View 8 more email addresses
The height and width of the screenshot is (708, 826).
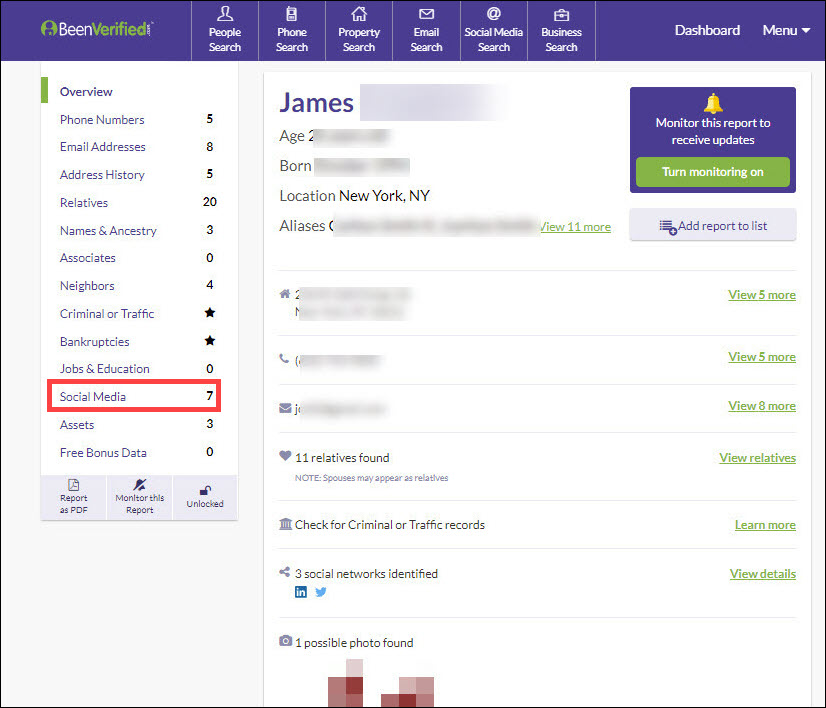tap(762, 406)
